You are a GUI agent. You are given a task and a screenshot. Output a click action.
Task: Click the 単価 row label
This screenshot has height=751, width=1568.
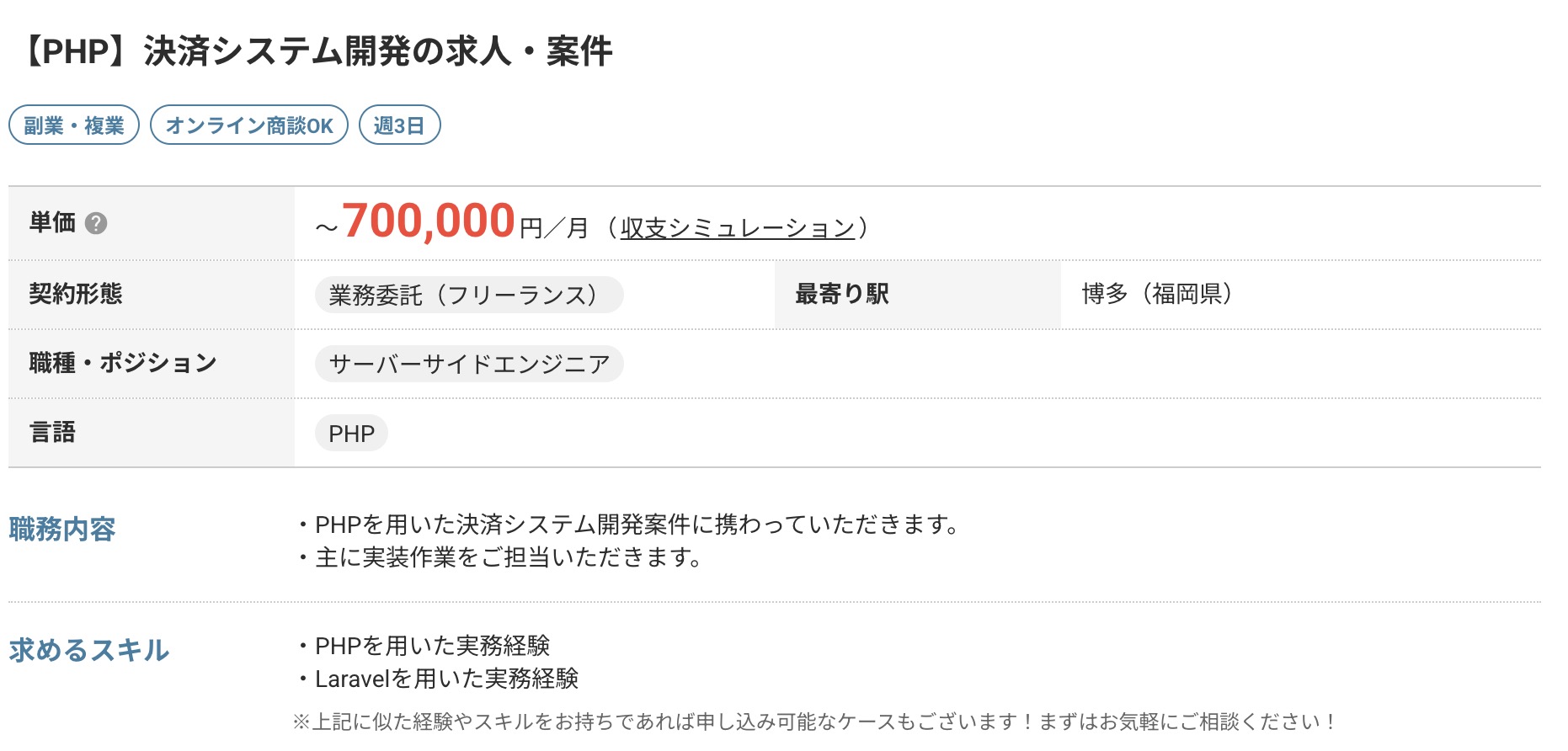52,222
